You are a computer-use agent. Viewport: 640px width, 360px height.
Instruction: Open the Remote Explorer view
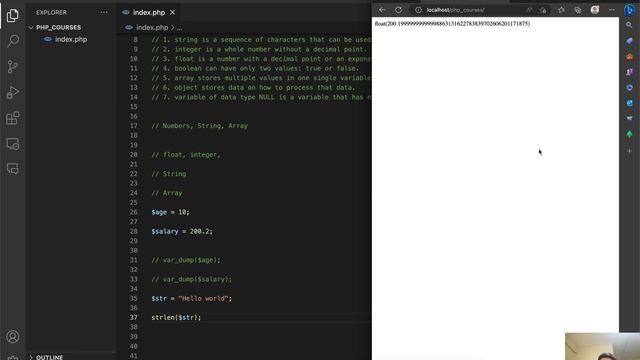click(x=13, y=144)
